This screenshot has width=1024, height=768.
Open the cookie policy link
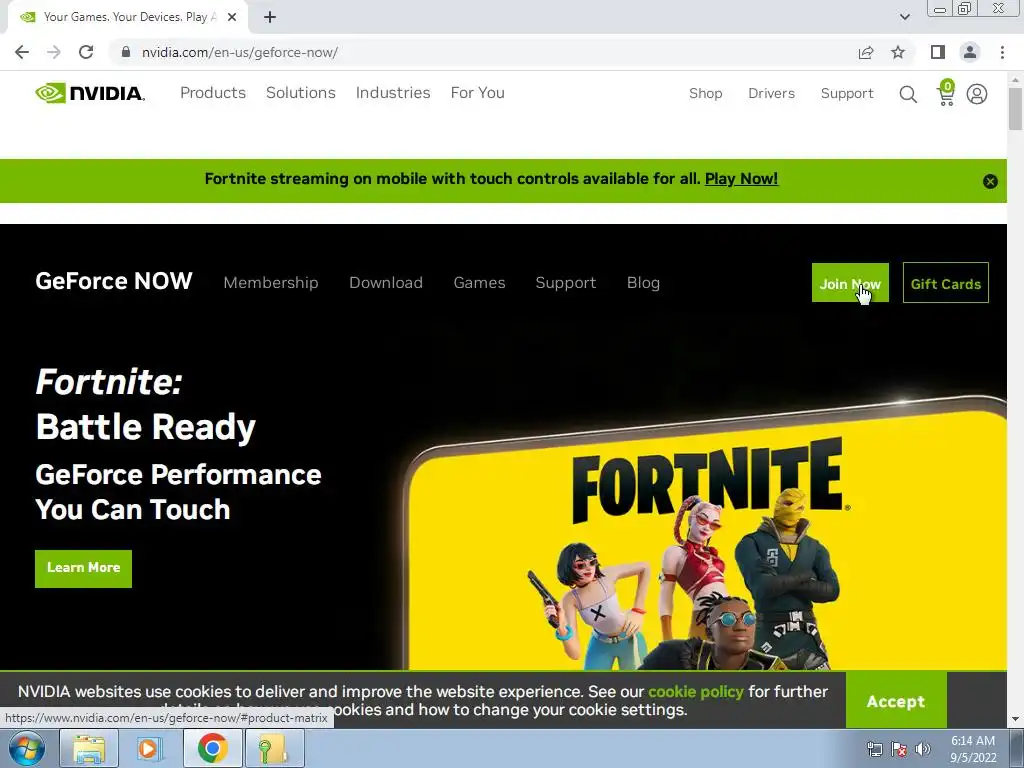tap(696, 692)
